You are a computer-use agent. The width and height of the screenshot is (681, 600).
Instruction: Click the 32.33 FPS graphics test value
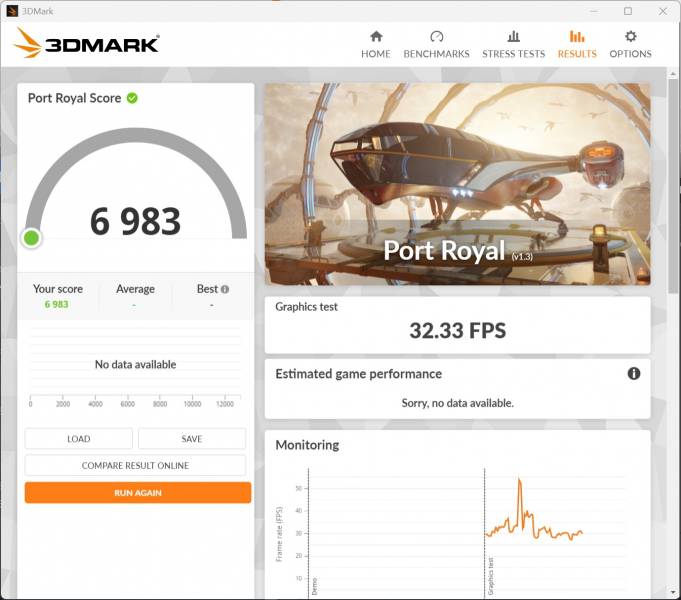458,331
